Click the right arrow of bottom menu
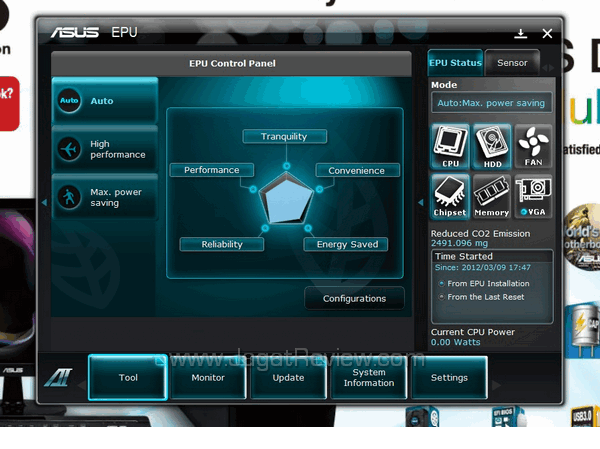Viewport: 600px width, 449px height. point(496,385)
